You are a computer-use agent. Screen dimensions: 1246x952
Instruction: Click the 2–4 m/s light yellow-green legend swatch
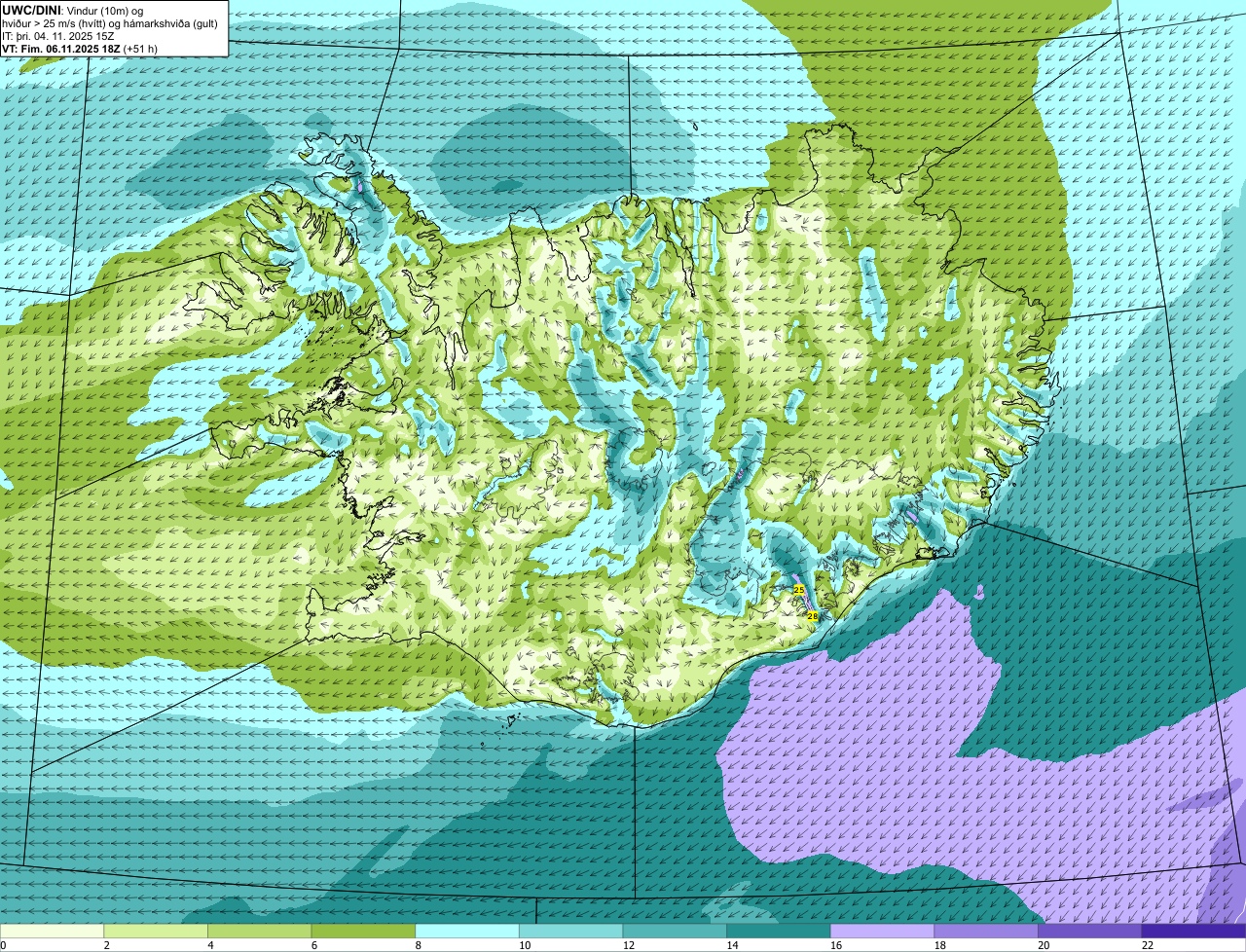pyautogui.click(x=156, y=931)
